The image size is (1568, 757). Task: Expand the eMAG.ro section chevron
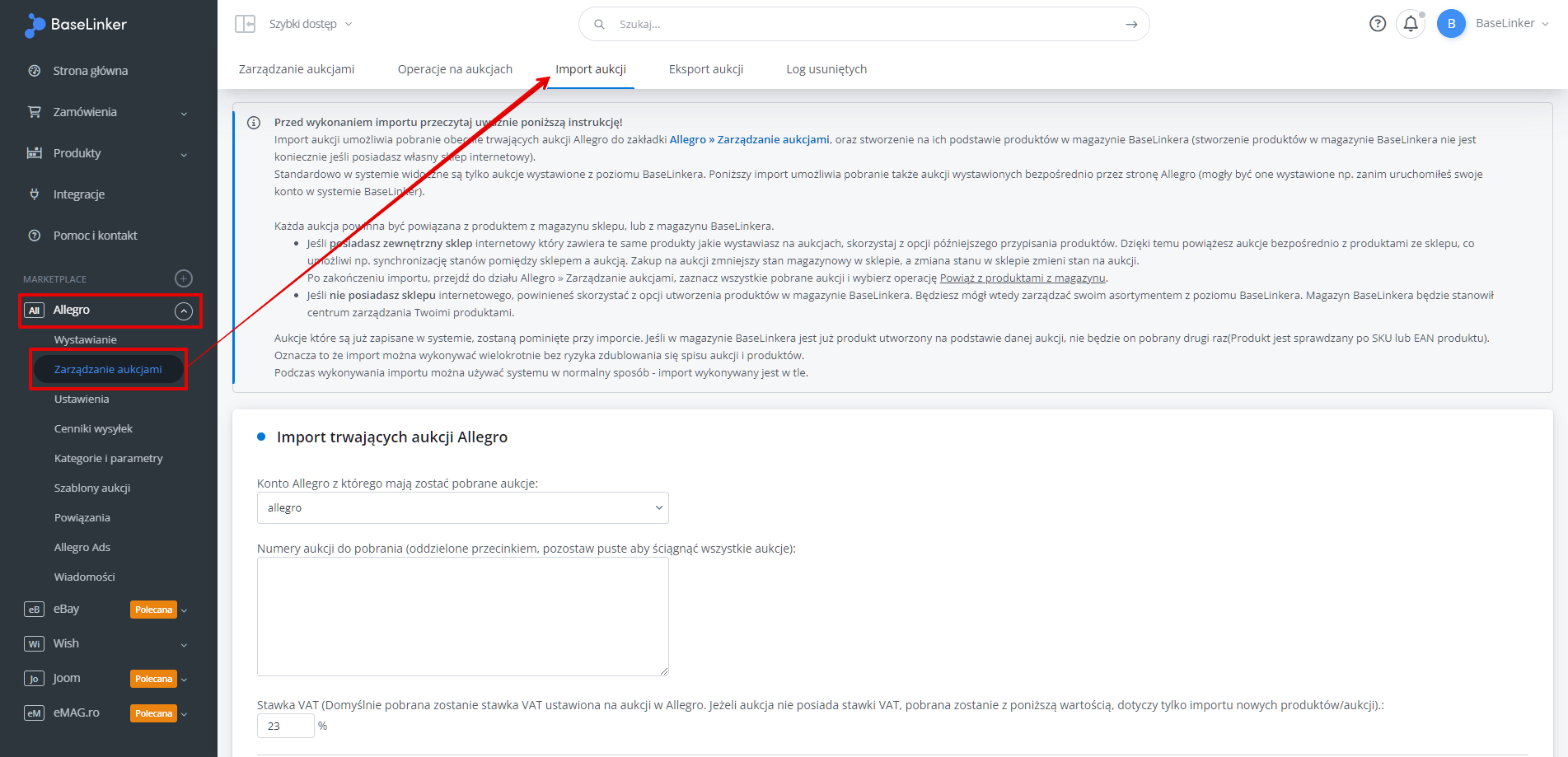184,714
